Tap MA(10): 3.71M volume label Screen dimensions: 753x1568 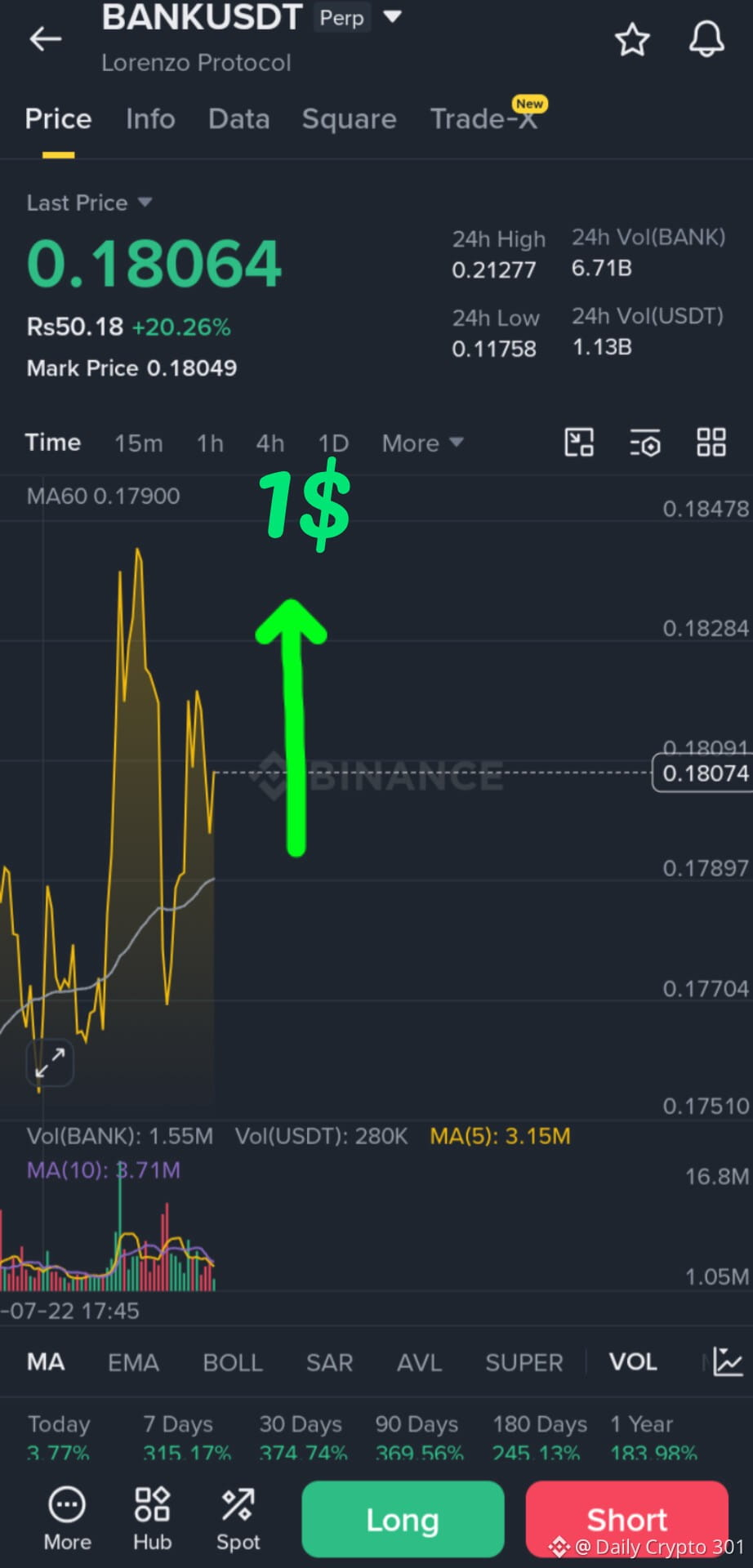(103, 1170)
